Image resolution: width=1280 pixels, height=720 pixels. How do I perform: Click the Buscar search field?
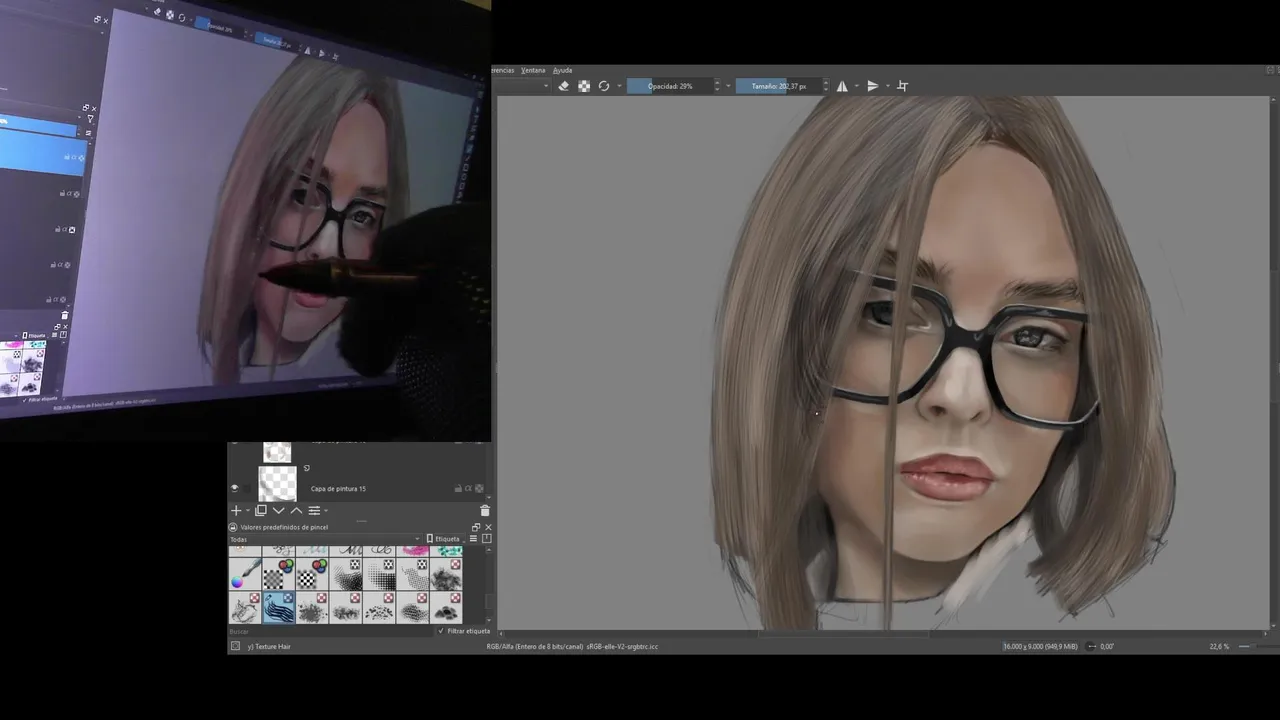pyautogui.click(x=330, y=631)
